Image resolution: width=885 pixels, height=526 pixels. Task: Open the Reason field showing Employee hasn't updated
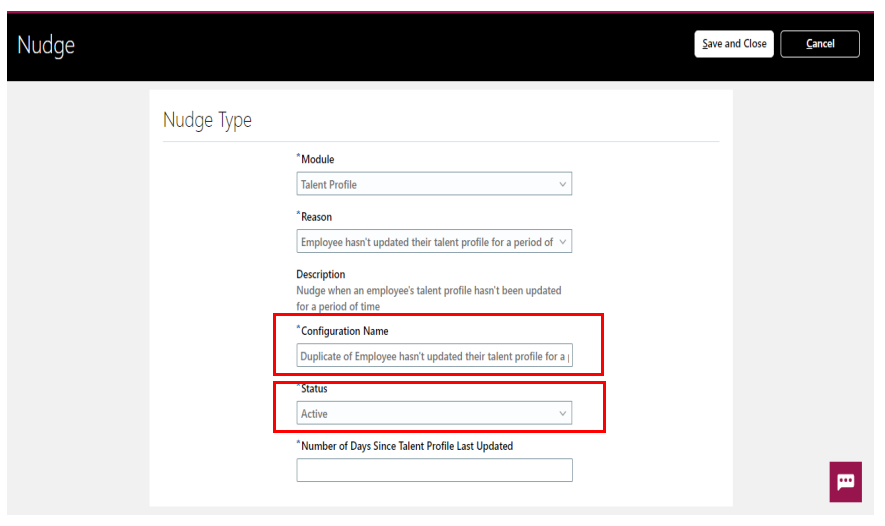[x=434, y=242]
